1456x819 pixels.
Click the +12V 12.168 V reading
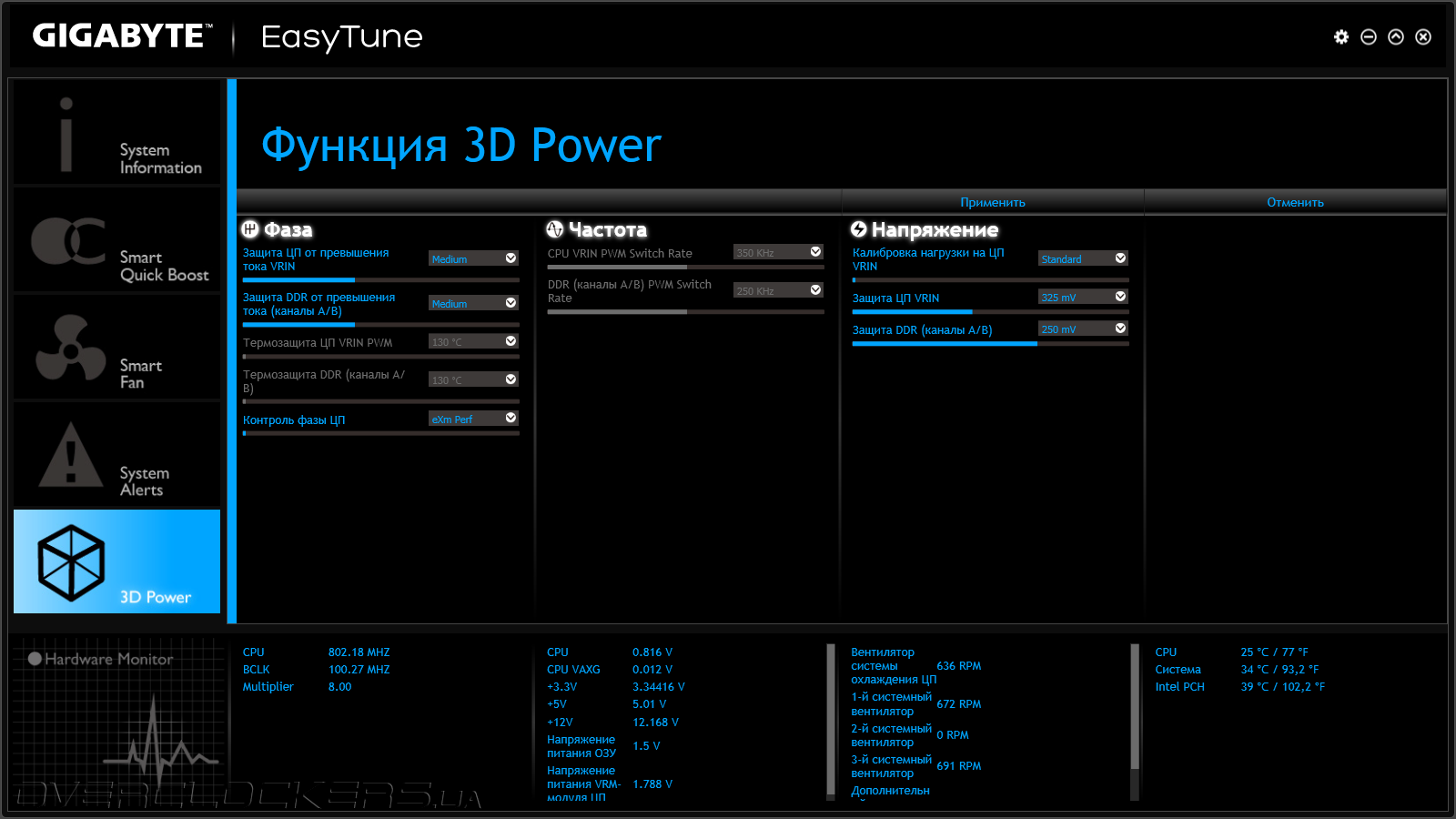tap(655, 723)
